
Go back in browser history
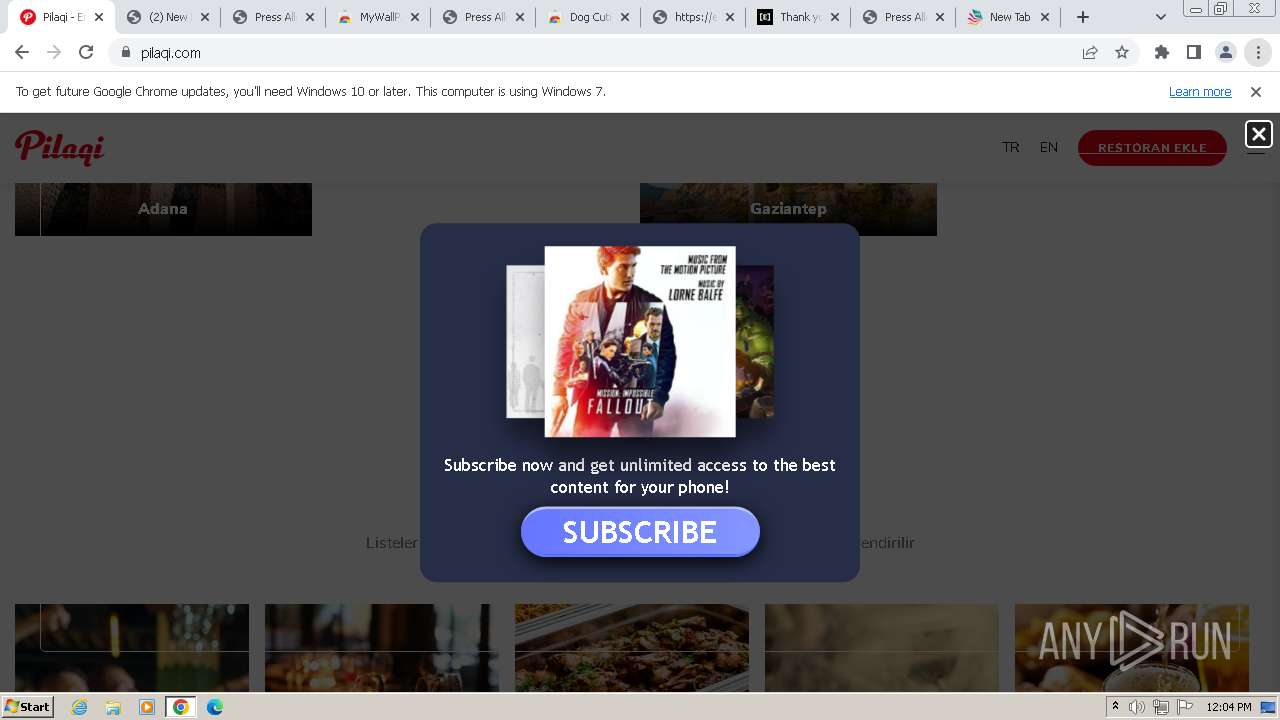(x=22, y=53)
